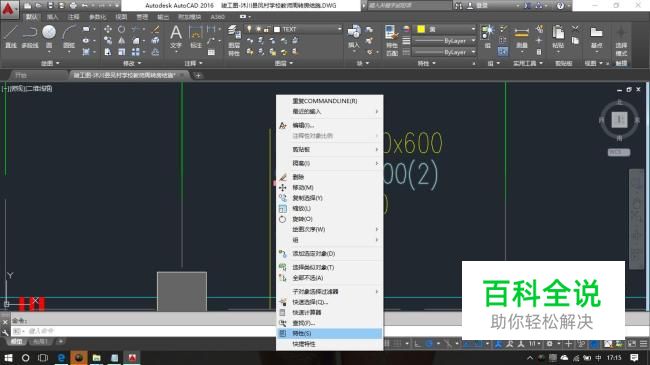Select the Line (直线) drawing tool
Image resolution: width=650 pixels, height=365 pixels.
coord(11,36)
